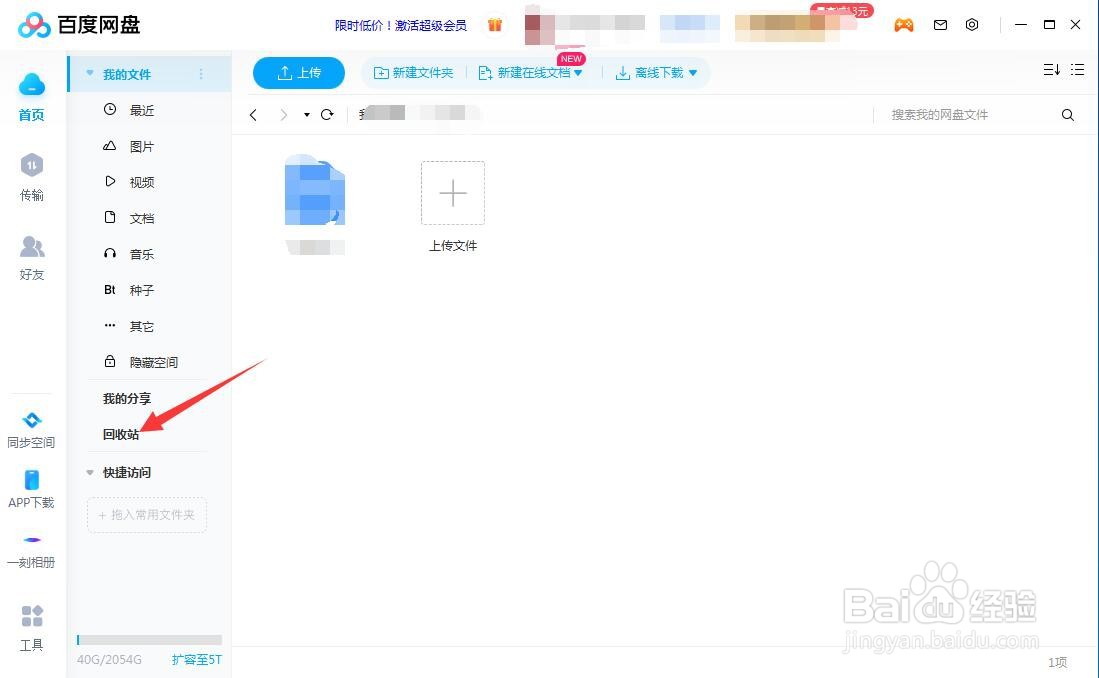
Task: Switch to 我的分享 (My Shares)
Action: click(x=126, y=398)
